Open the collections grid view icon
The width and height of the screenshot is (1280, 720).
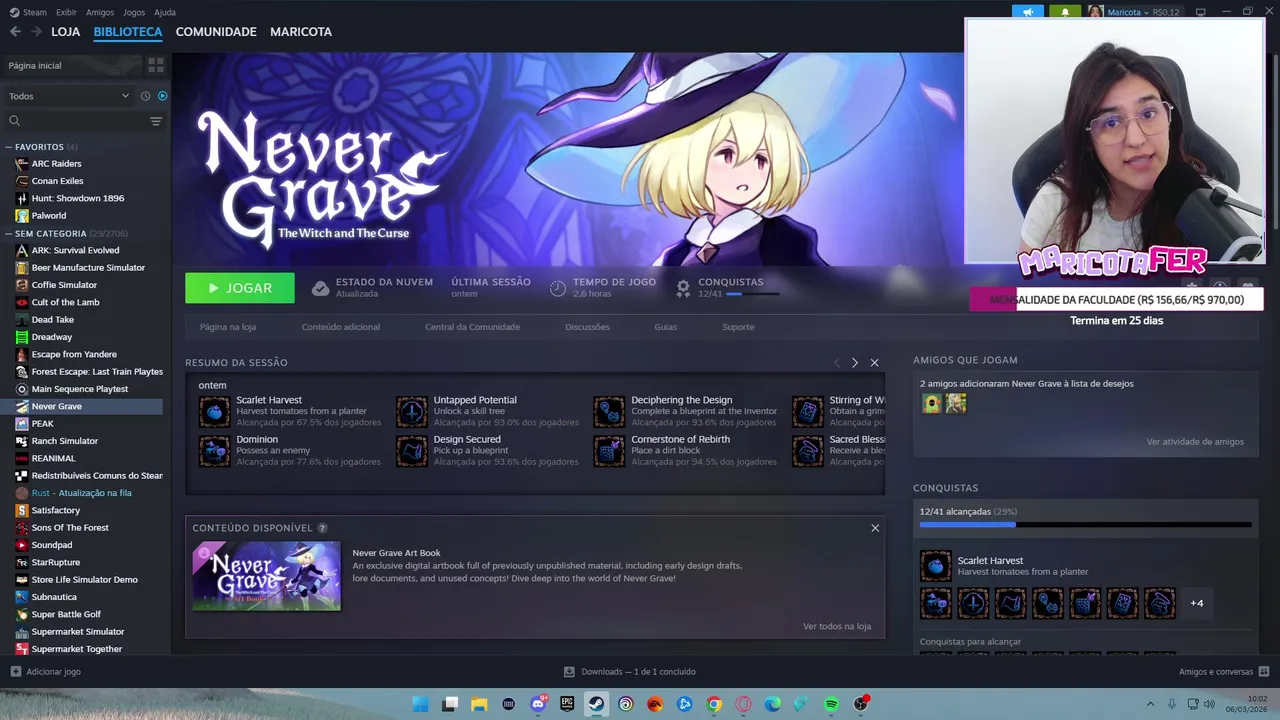156,65
